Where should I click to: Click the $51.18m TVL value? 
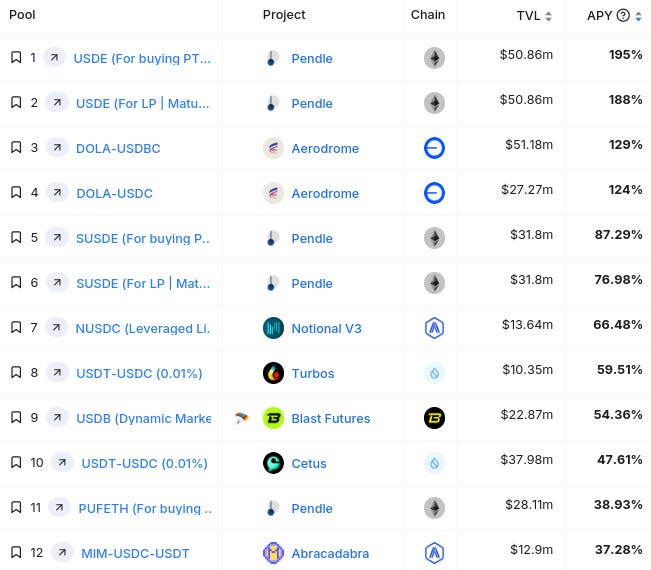click(529, 144)
